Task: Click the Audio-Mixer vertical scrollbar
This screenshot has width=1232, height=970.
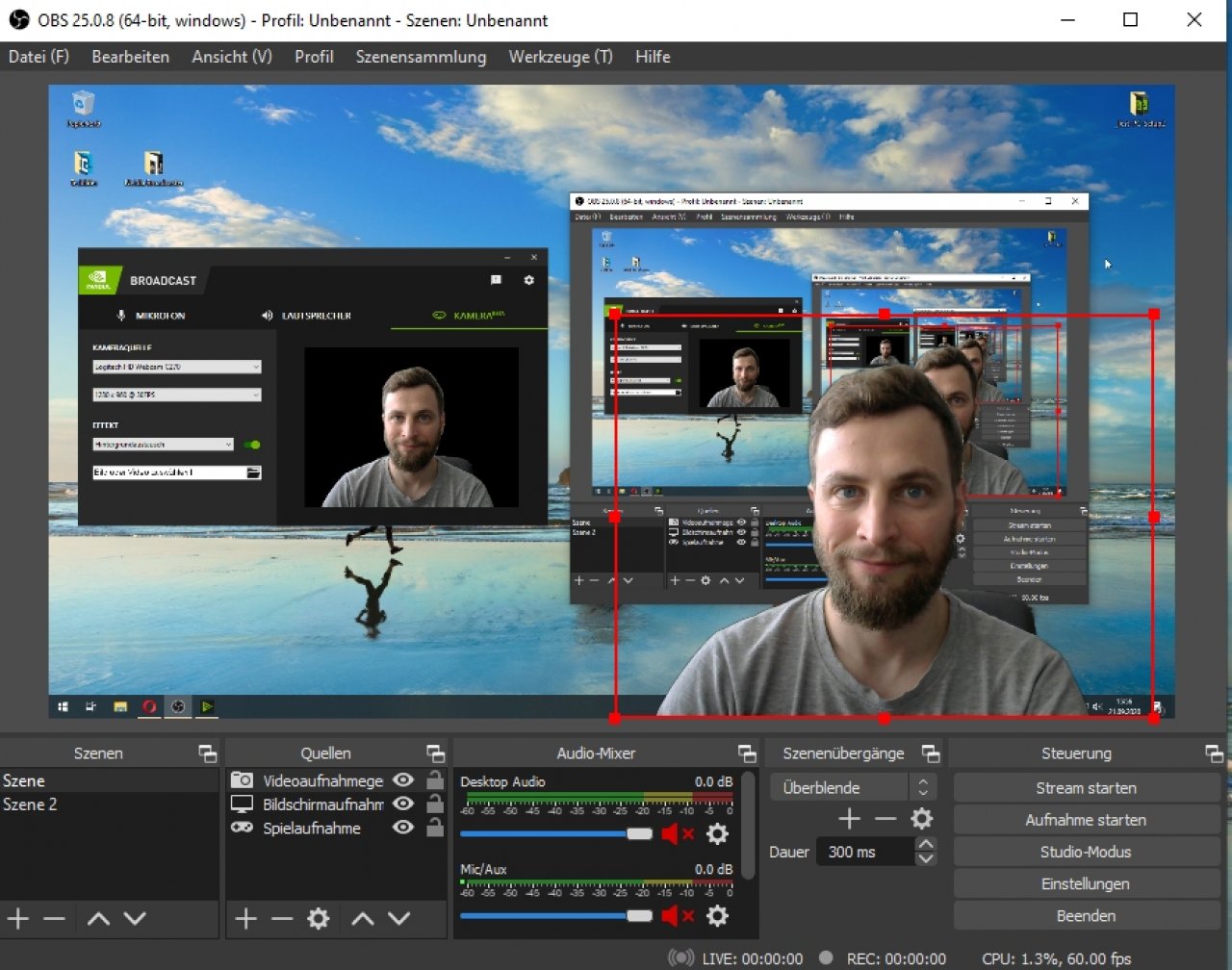Action: 750,825
